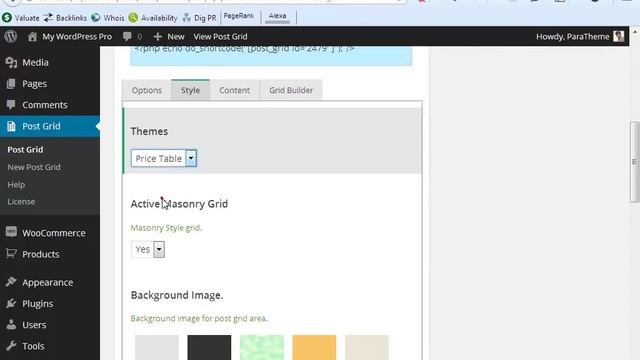Click the Media sidebar icon
The image size is (640, 360).
(11, 62)
